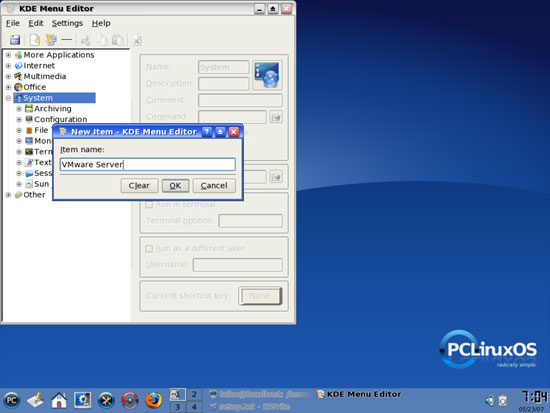The image size is (550, 413).
Task: Click the Internet globe icon
Action: click(x=18, y=66)
